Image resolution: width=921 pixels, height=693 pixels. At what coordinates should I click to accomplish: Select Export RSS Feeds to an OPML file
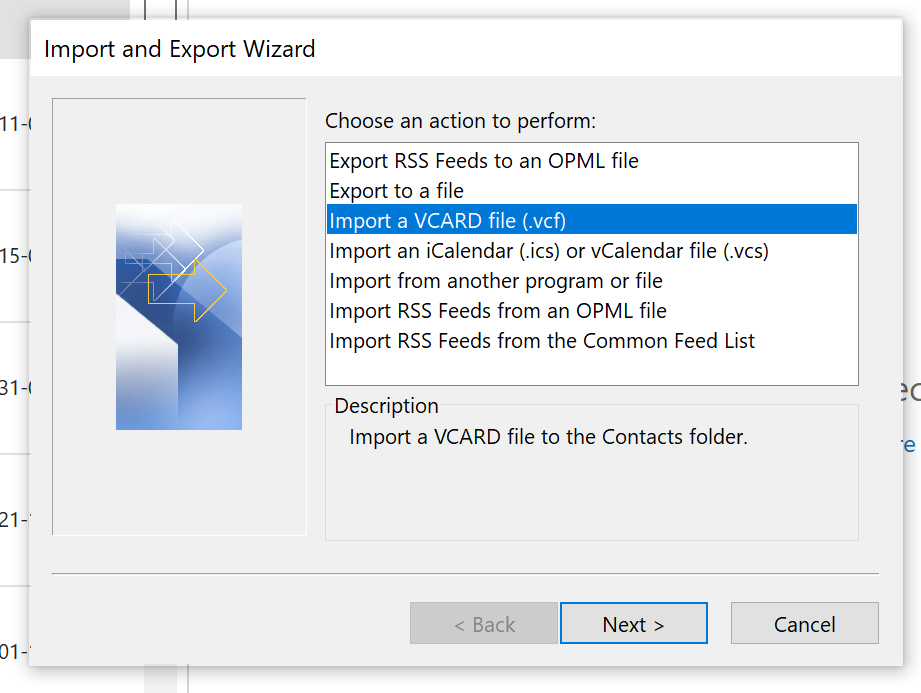click(x=484, y=161)
